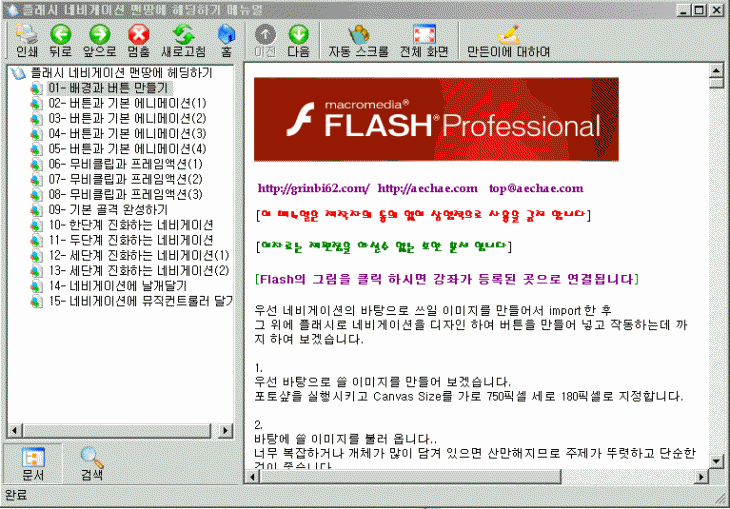Click the Macromedia Flash Professional banner image
The image size is (730, 509).
pos(436,120)
